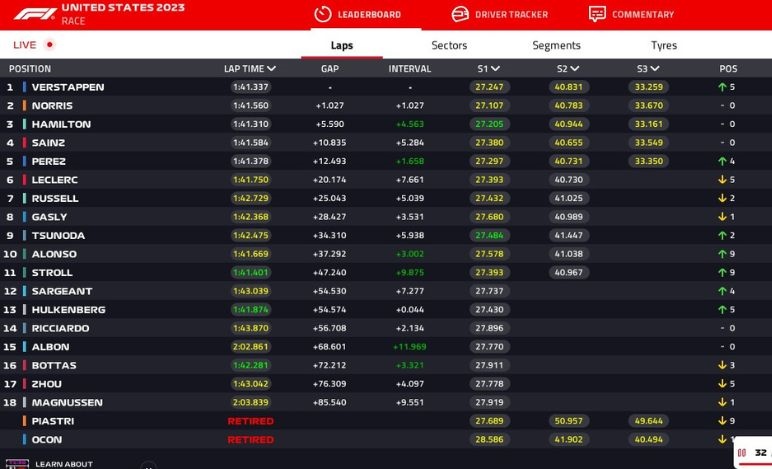Click Verstappen's green position-gain arrow
Screen dimensions: 772x469
(x=720, y=87)
